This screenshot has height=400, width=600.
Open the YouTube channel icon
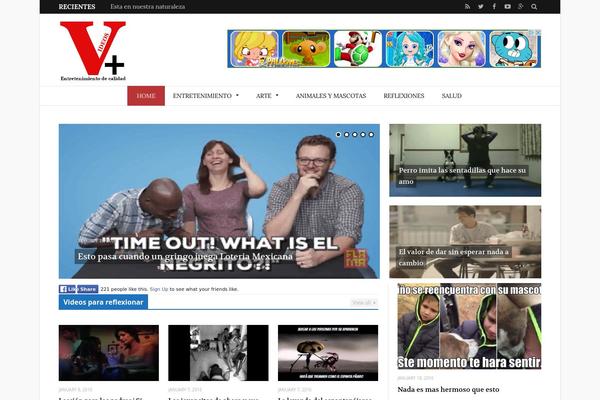(507, 7)
